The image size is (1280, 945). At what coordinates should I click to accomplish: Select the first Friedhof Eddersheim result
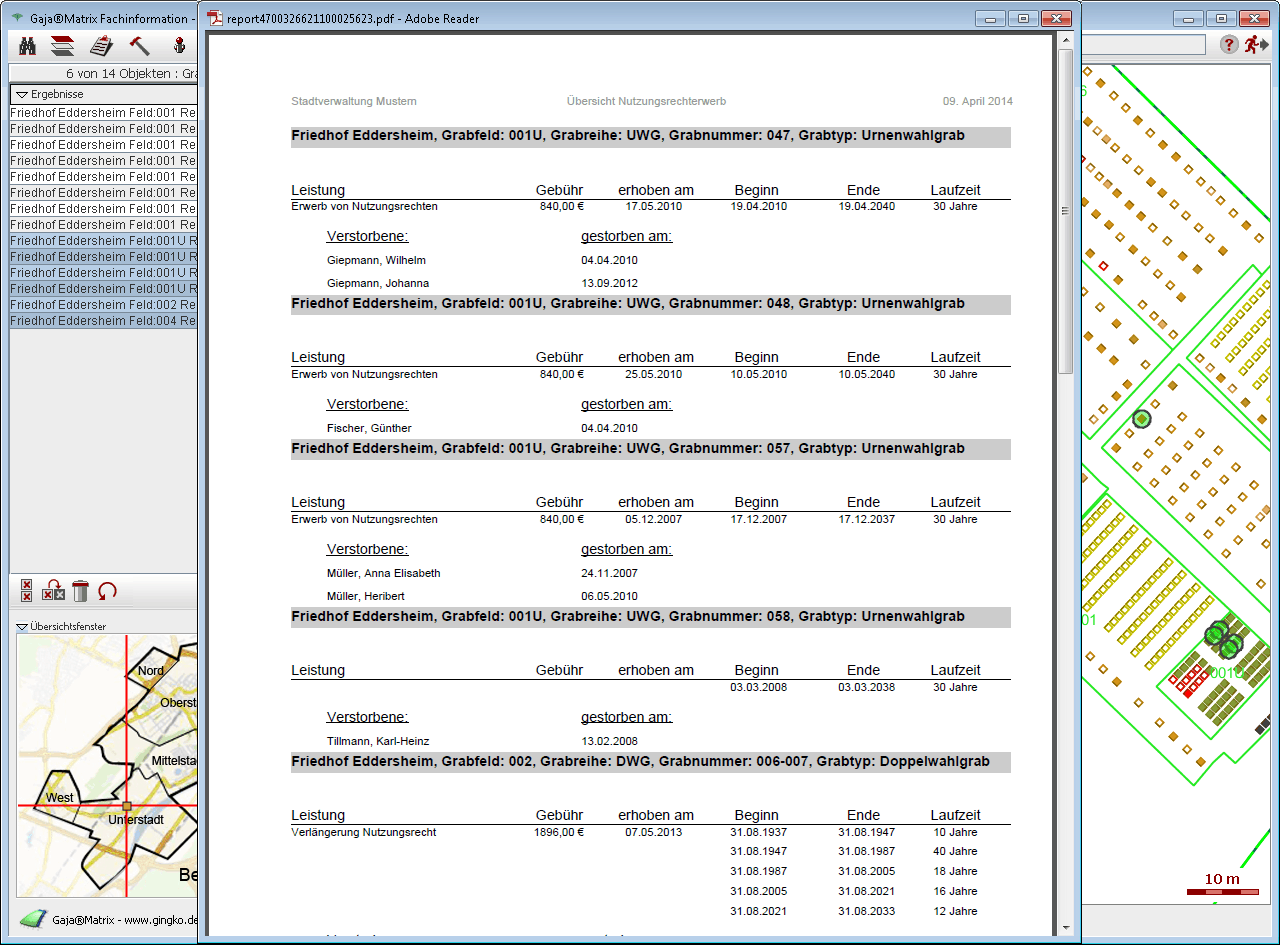click(103, 113)
